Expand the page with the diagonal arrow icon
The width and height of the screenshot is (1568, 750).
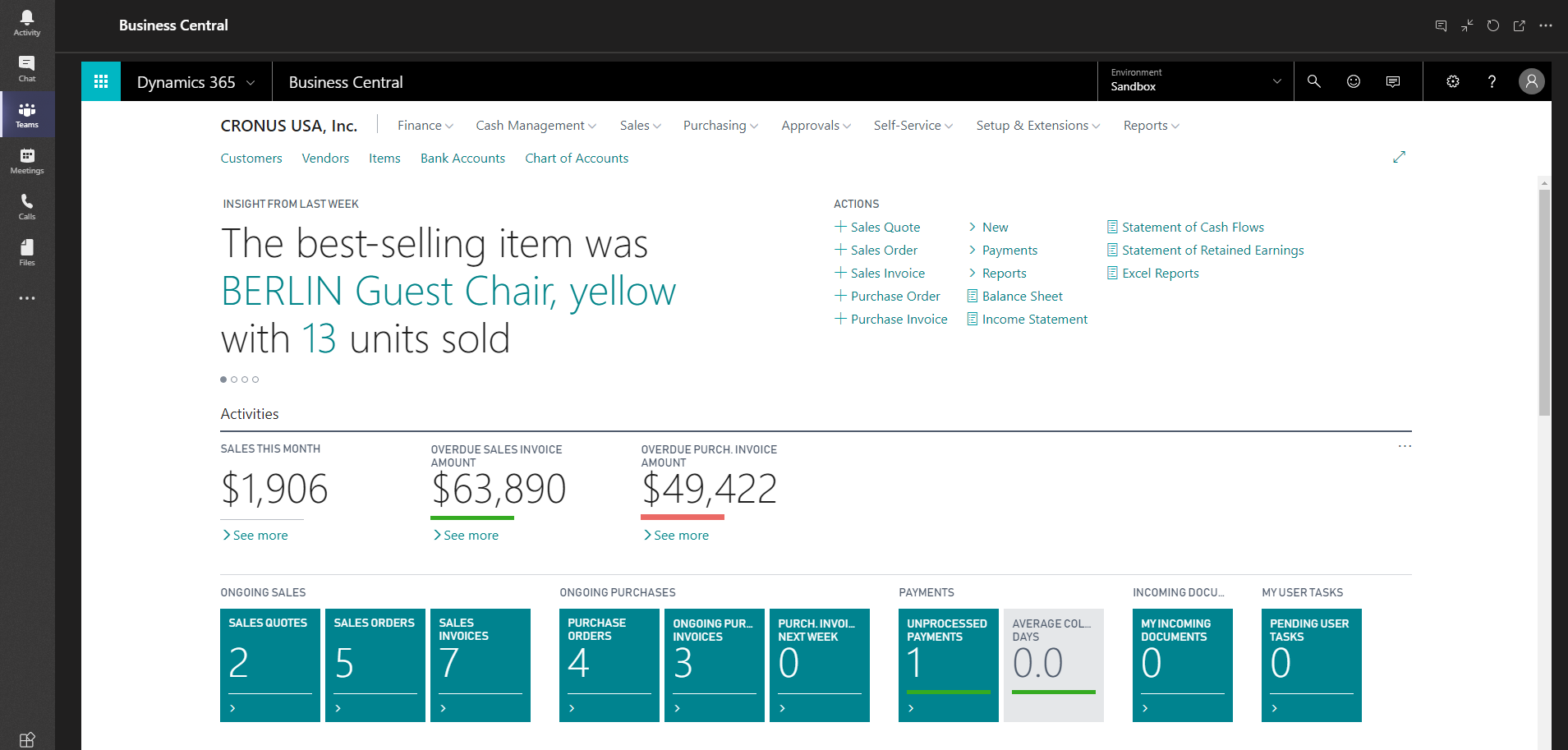[1399, 156]
